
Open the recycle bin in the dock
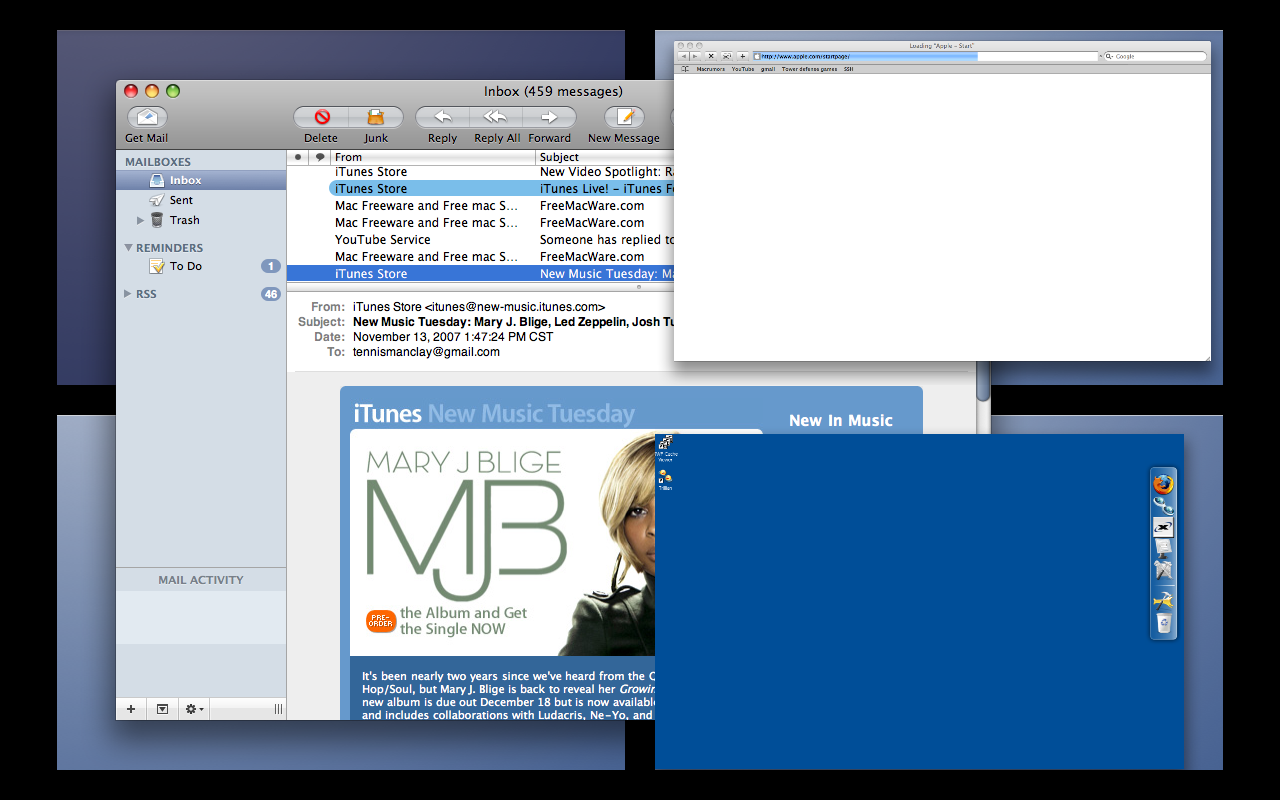pyautogui.click(x=1163, y=623)
